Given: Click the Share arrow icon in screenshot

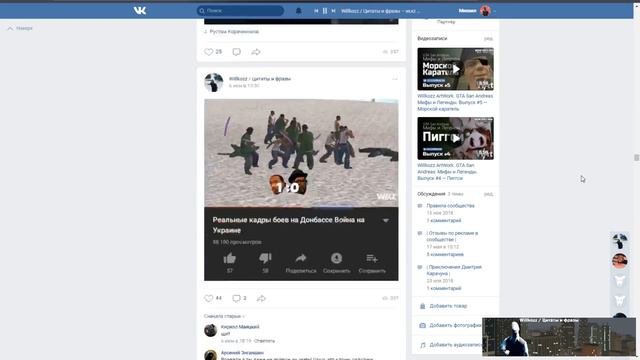Looking at the screenshot, I should pos(301,258).
